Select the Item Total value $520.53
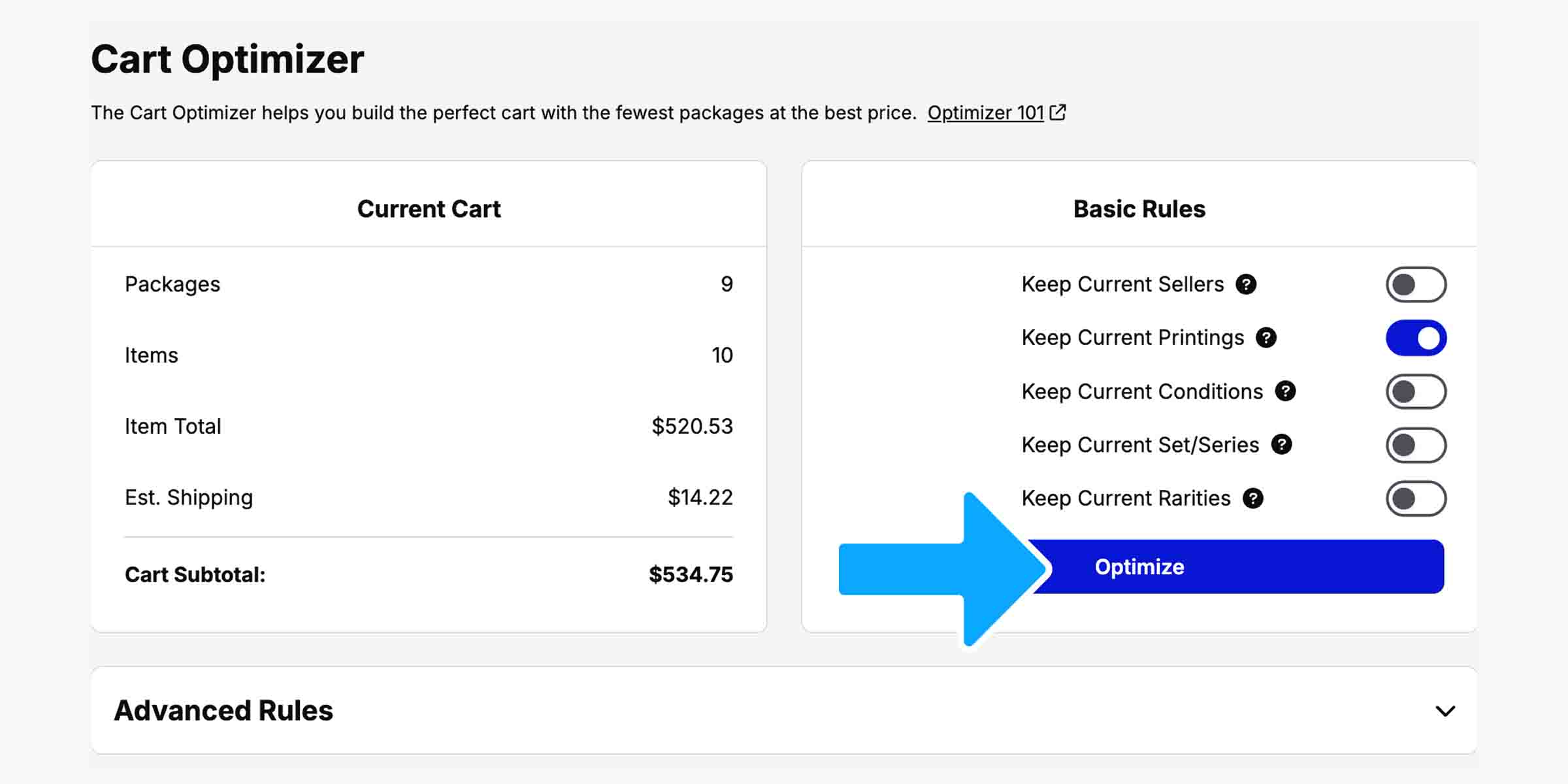1568x784 pixels. point(692,427)
